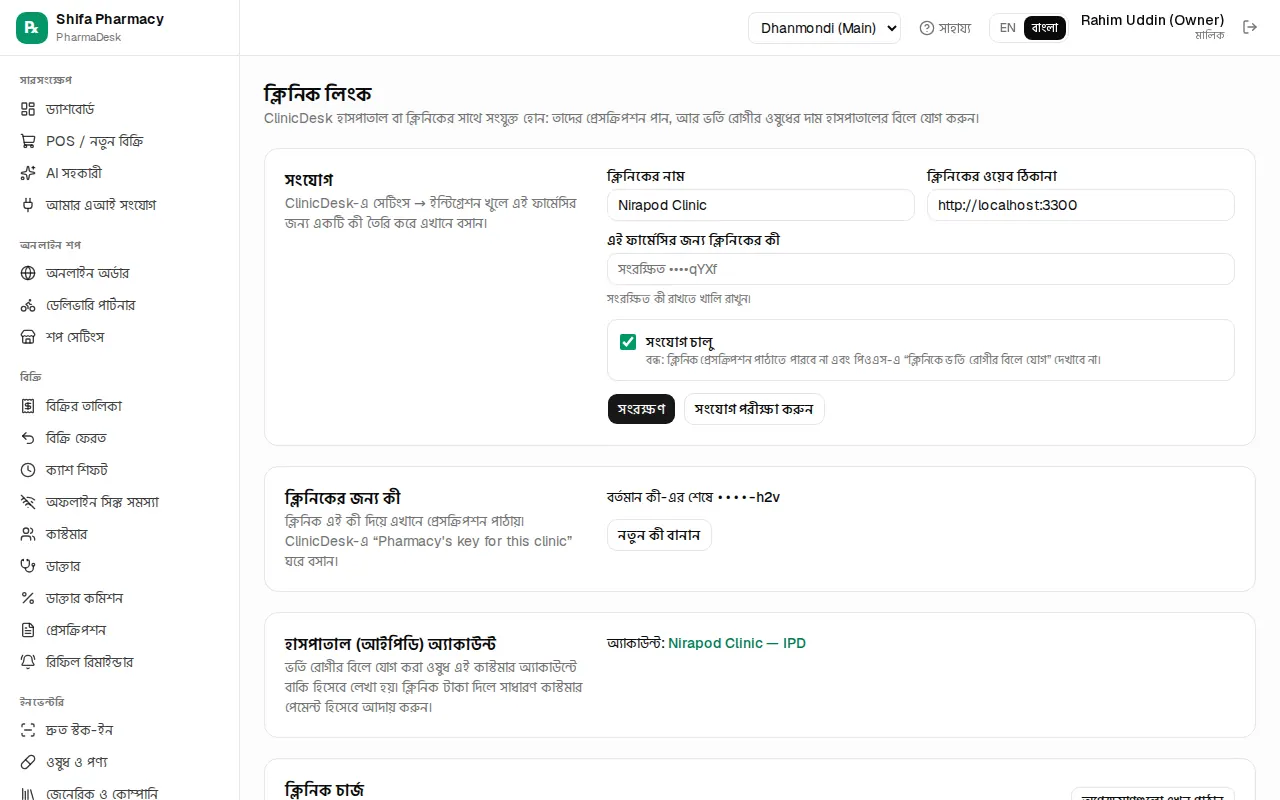The width and height of the screenshot is (1280, 800).
Task: Open the Dhanmondi (Main) branch dropdown
Action: [x=824, y=28]
